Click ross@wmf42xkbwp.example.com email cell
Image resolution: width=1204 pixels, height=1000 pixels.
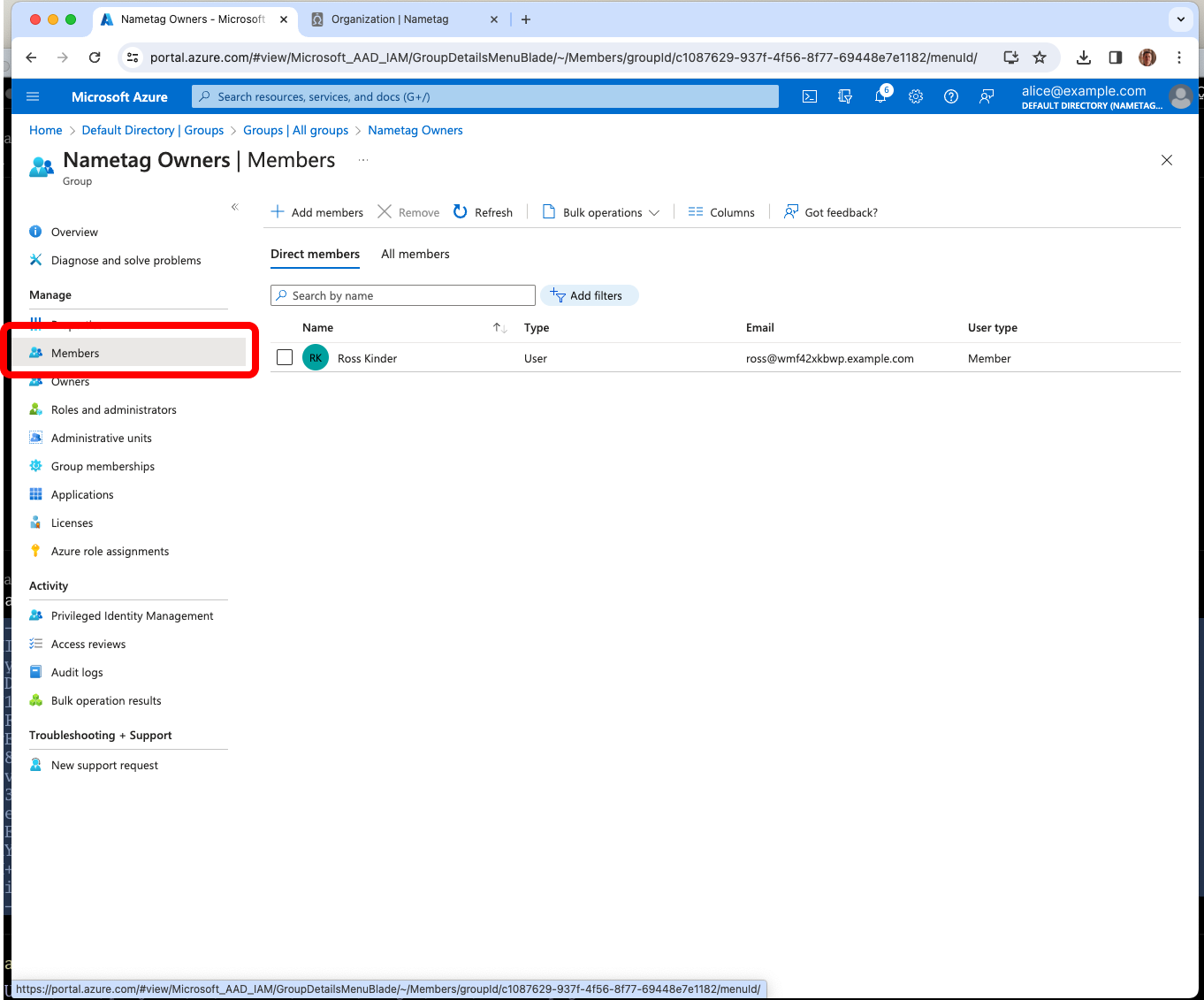click(x=830, y=358)
